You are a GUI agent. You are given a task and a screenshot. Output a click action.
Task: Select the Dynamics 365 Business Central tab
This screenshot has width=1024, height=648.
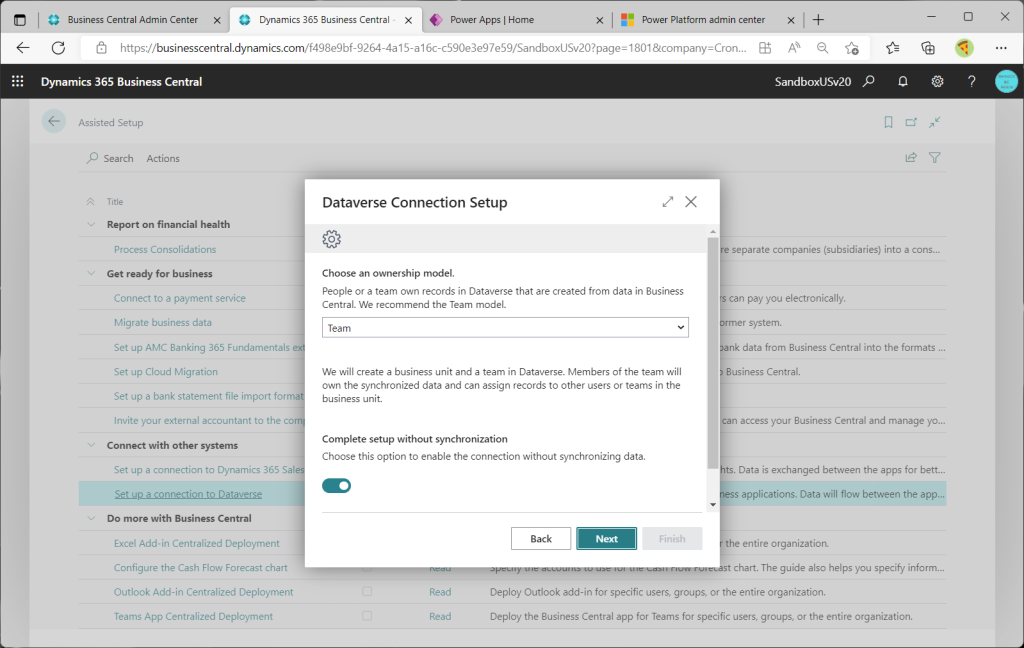click(x=325, y=20)
